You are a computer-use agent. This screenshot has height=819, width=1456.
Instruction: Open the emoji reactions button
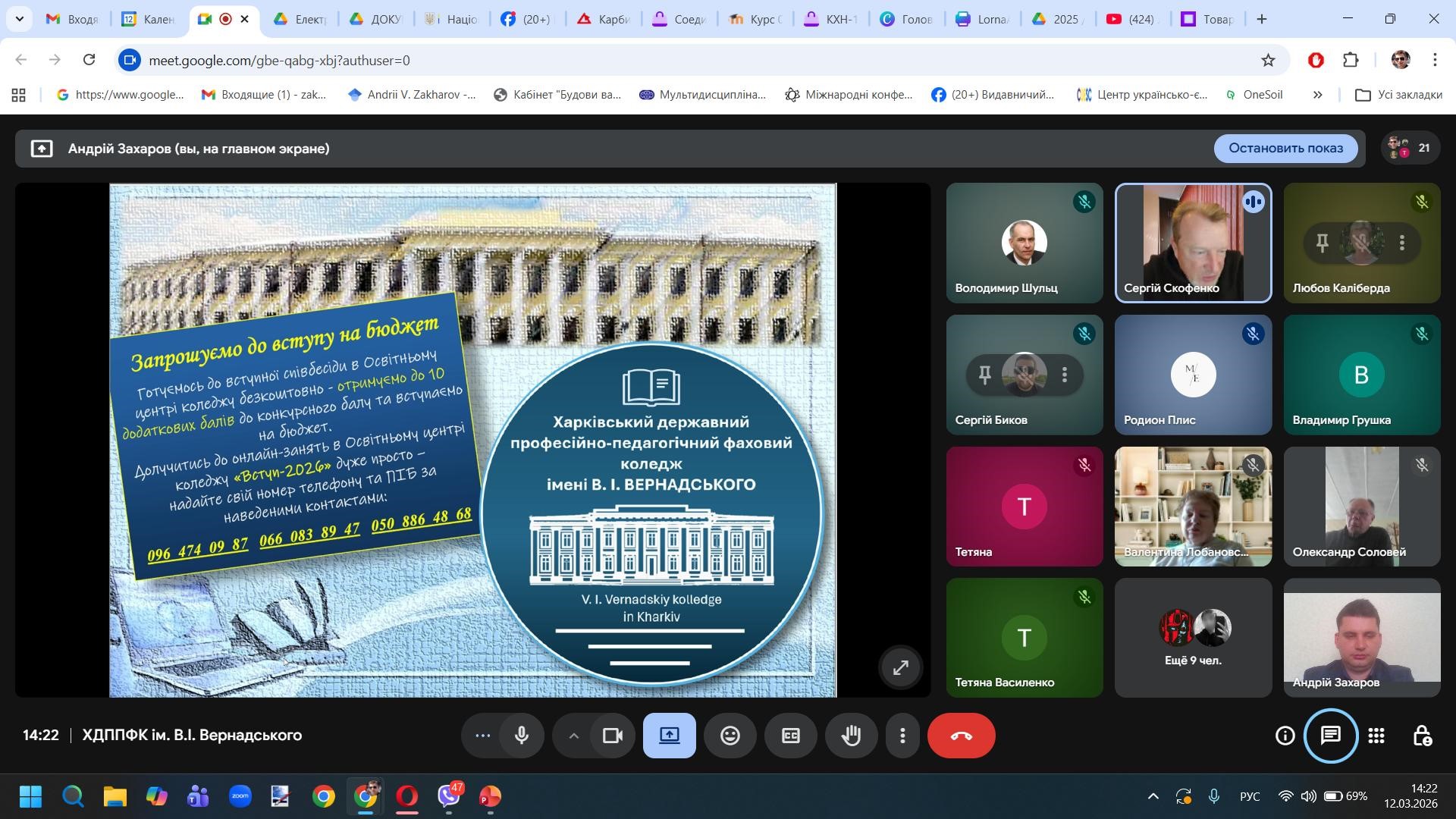click(730, 736)
